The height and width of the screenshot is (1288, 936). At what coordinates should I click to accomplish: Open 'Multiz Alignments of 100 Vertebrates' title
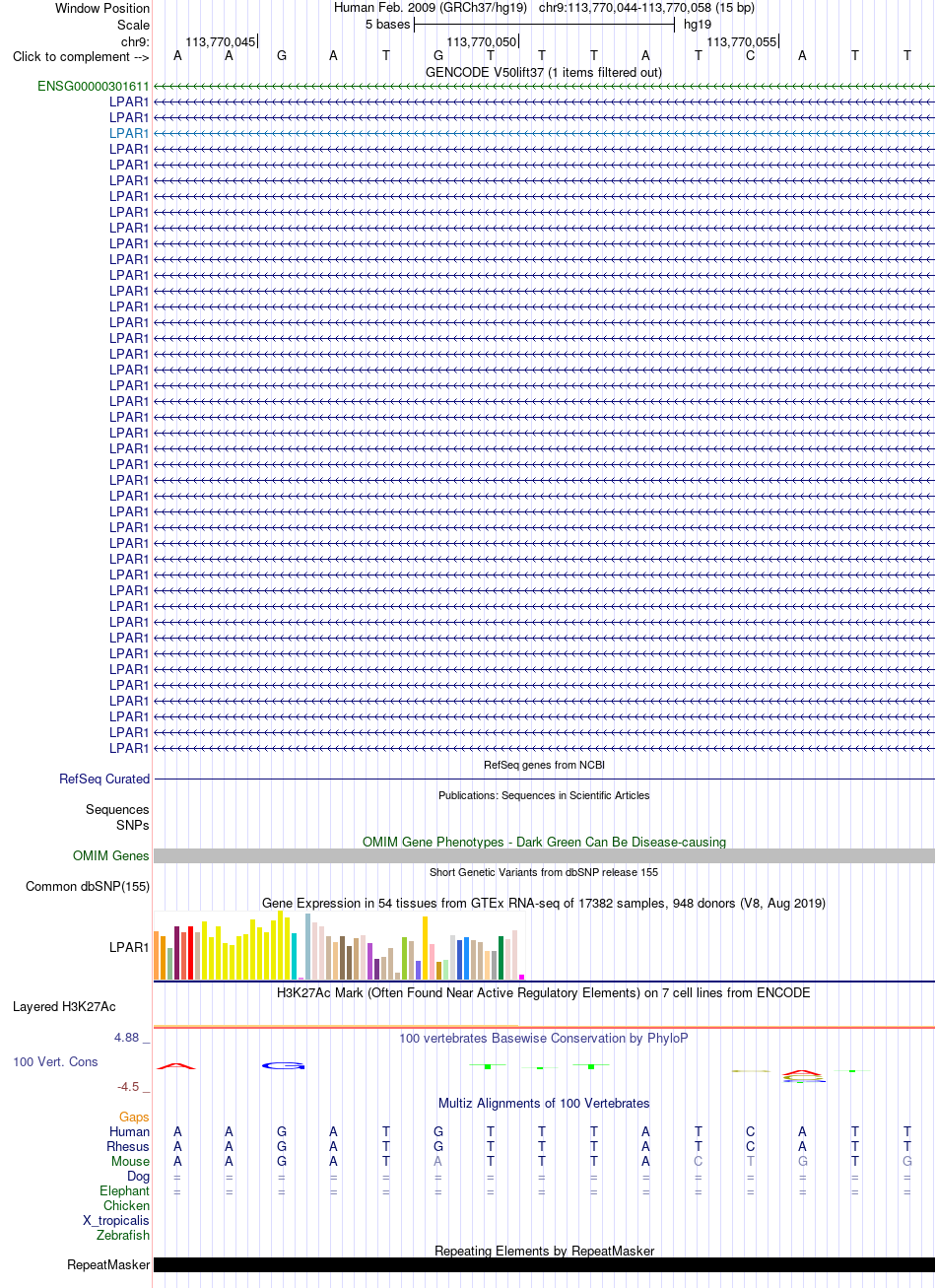tap(544, 1103)
